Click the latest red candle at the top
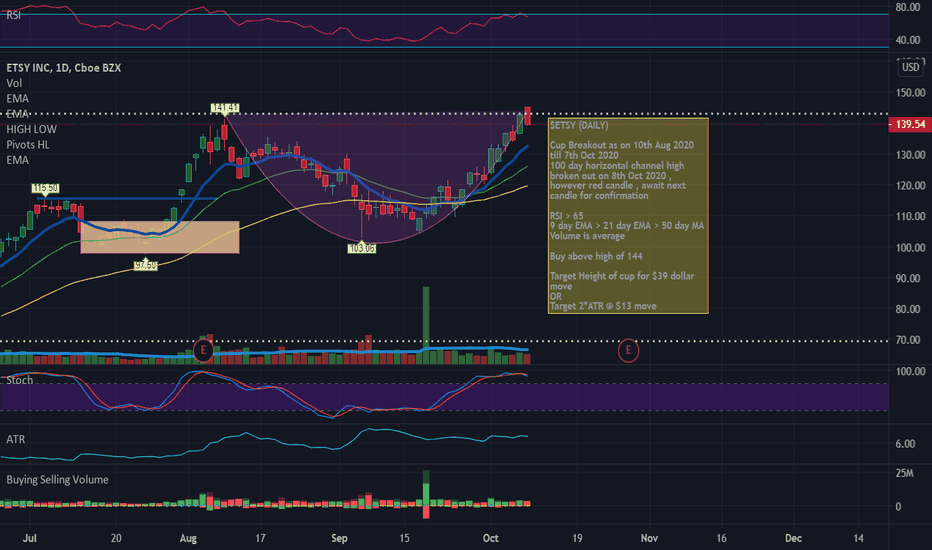Screen dimensions: 932x550 point(527,116)
